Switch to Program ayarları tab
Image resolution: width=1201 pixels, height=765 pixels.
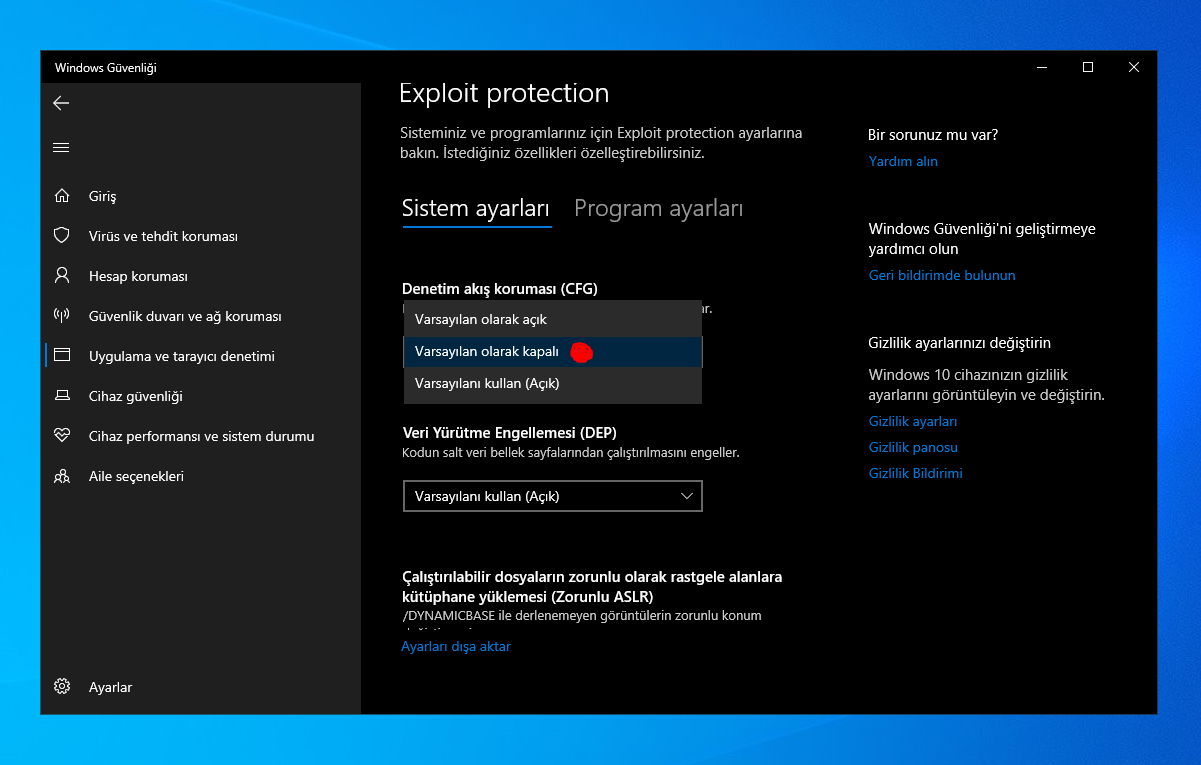click(658, 209)
